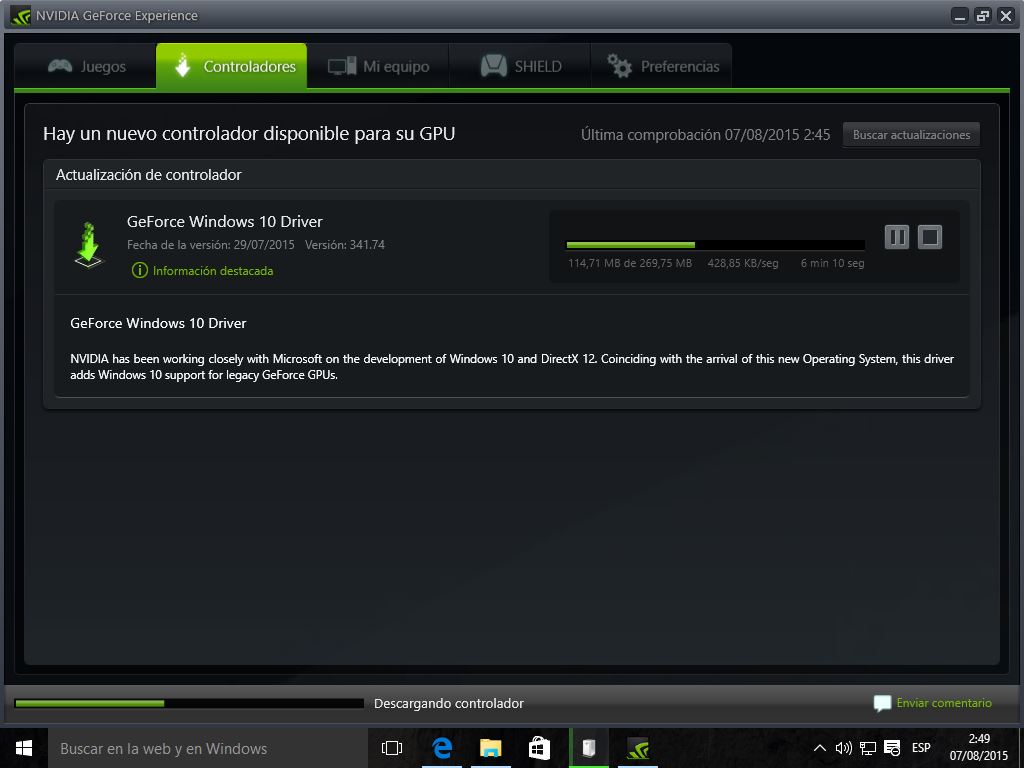1024x768 pixels.
Task: Open the SHIELD tab
Action: click(x=520, y=66)
